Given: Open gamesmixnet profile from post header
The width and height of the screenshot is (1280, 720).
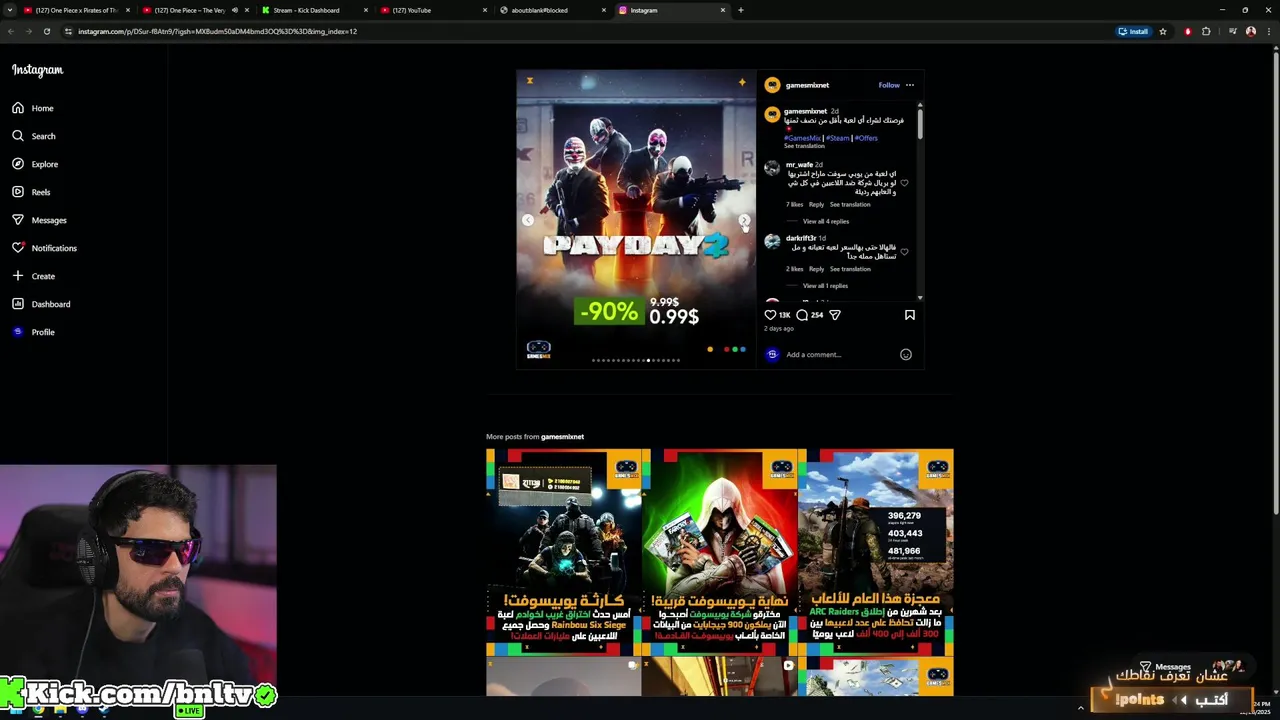Looking at the screenshot, I should [807, 85].
